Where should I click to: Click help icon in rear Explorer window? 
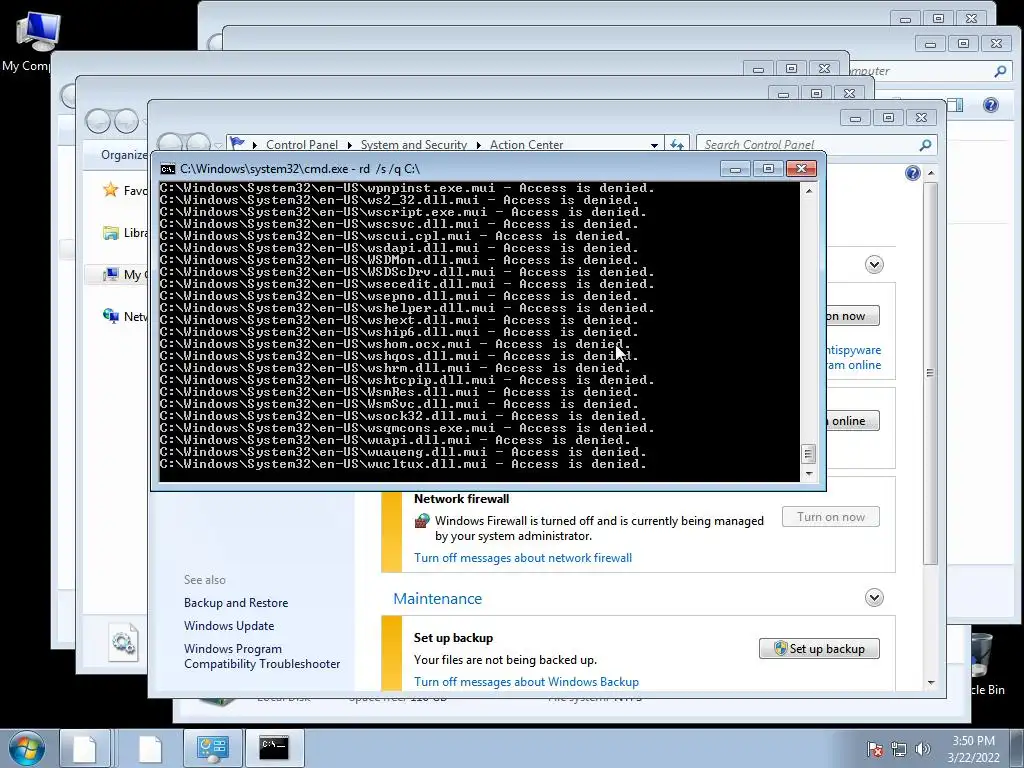991,105
